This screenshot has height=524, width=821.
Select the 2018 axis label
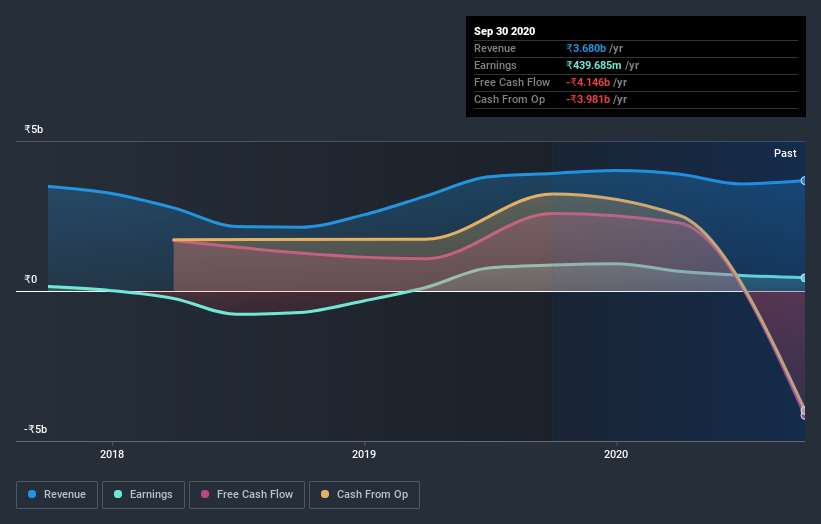pyautogui.click(x=112, y=454)
